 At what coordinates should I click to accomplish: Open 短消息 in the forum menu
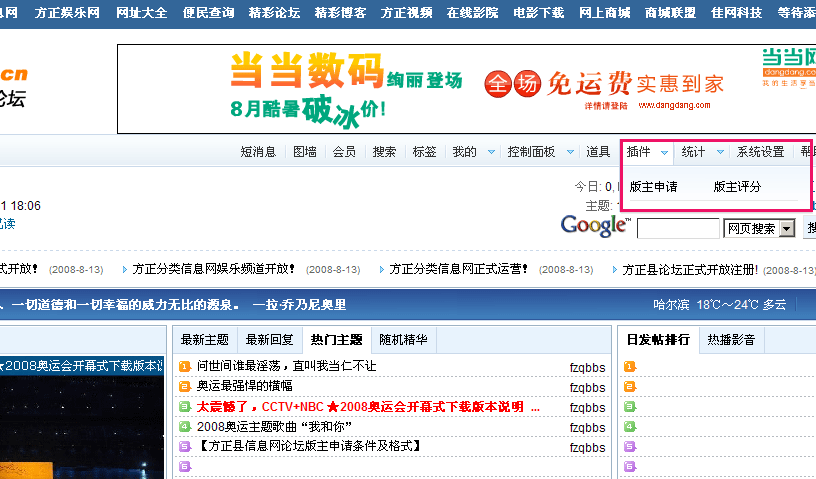[258, 152]
